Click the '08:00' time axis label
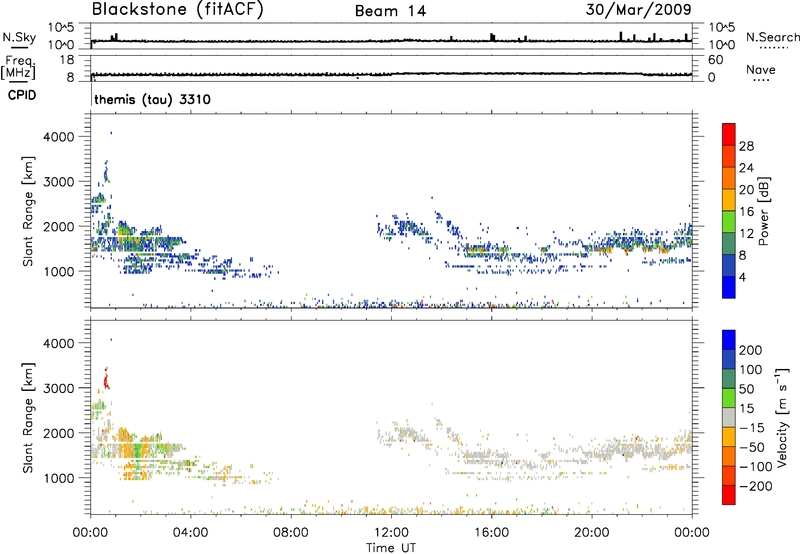The image size is (800, 554). click(290, 533)
